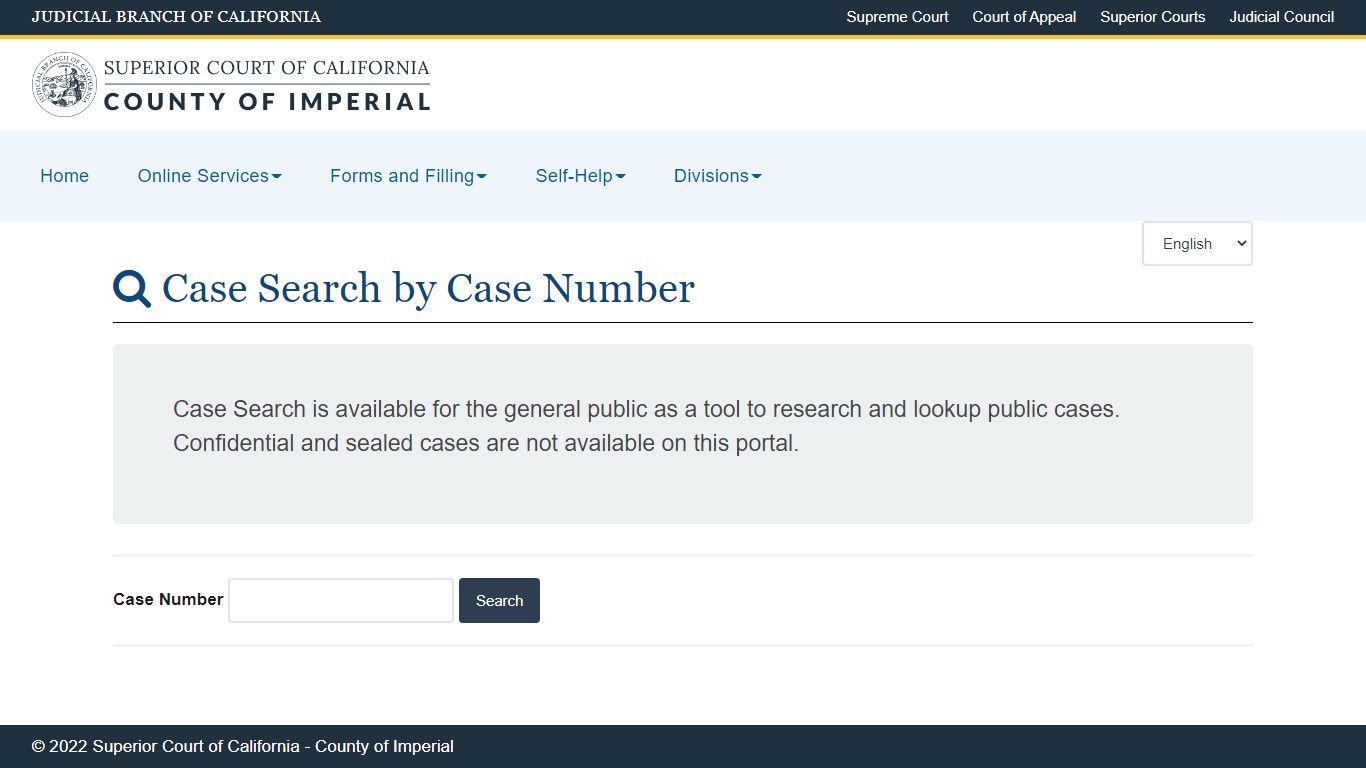Expand the Online Services menu
The height and width of the screenshot is (768, 1366).
point(210,176)
